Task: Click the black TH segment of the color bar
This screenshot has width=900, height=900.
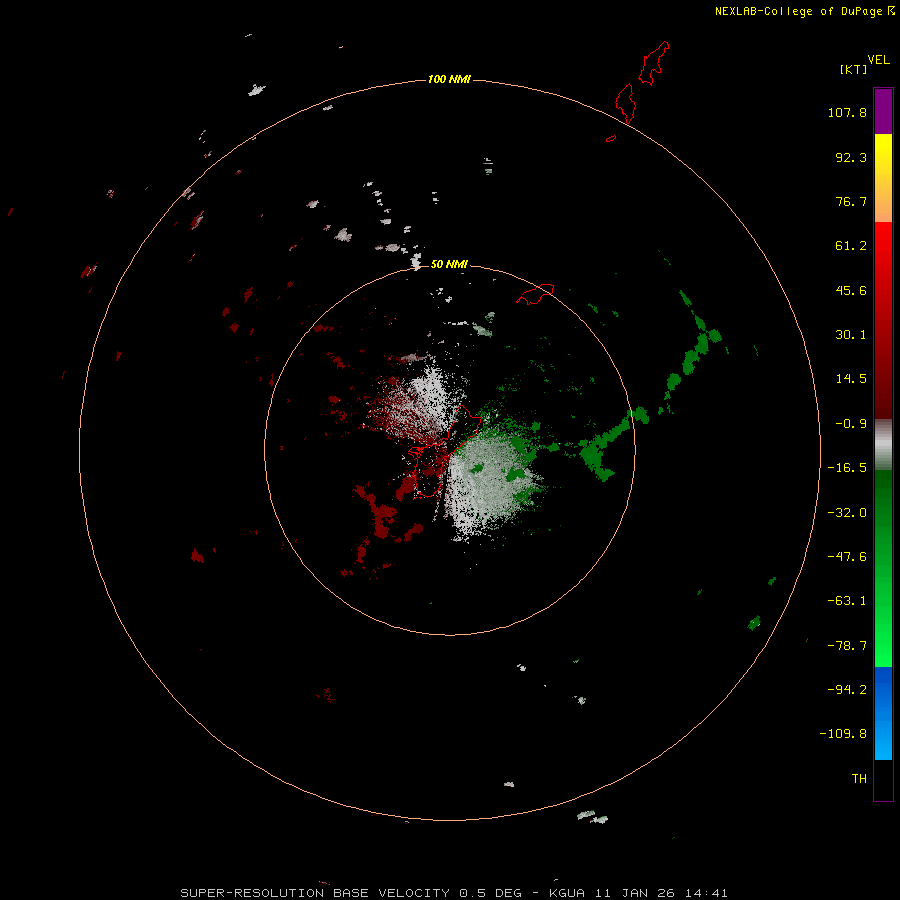Action: click(883, 779)
